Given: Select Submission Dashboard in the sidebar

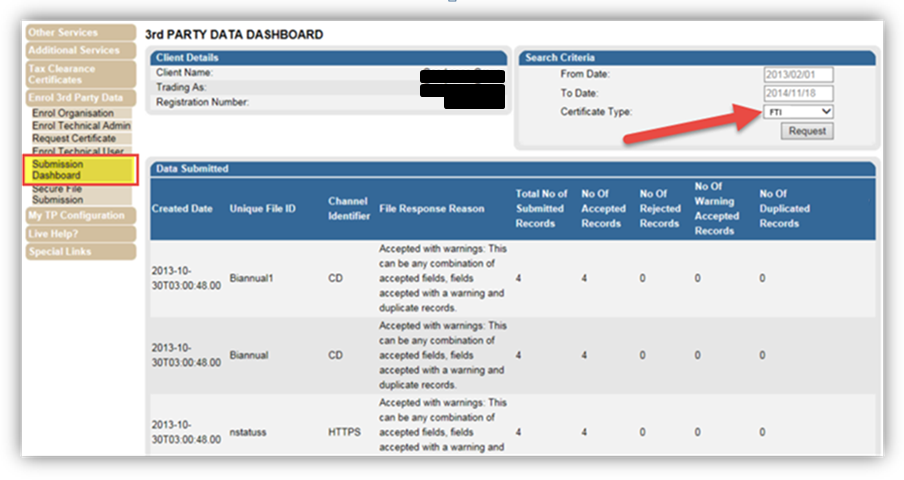Looking at the screenshot, I should (58, 170).
